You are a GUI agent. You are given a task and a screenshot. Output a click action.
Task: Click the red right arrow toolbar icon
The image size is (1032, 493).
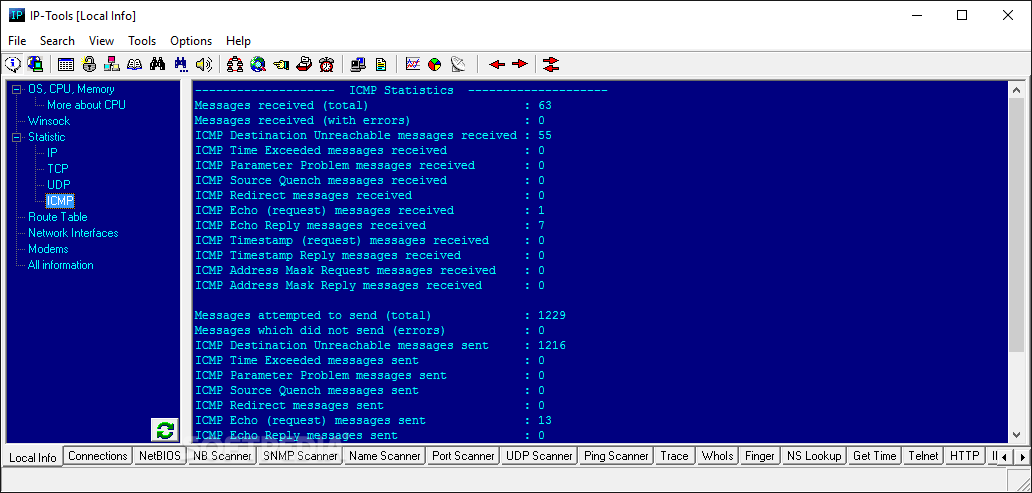(x=520, y=64)
